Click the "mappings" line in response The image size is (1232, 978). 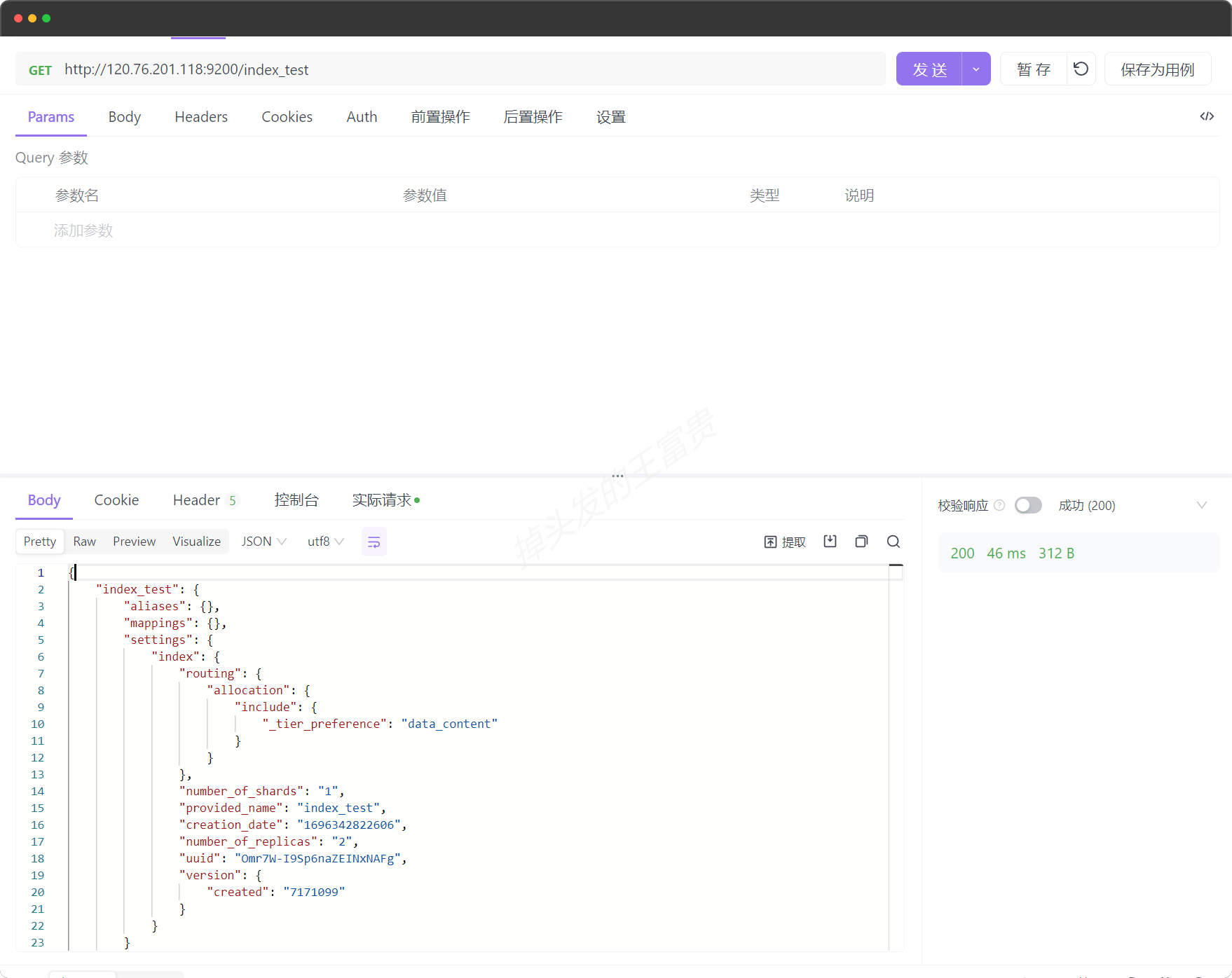(175, 623)
